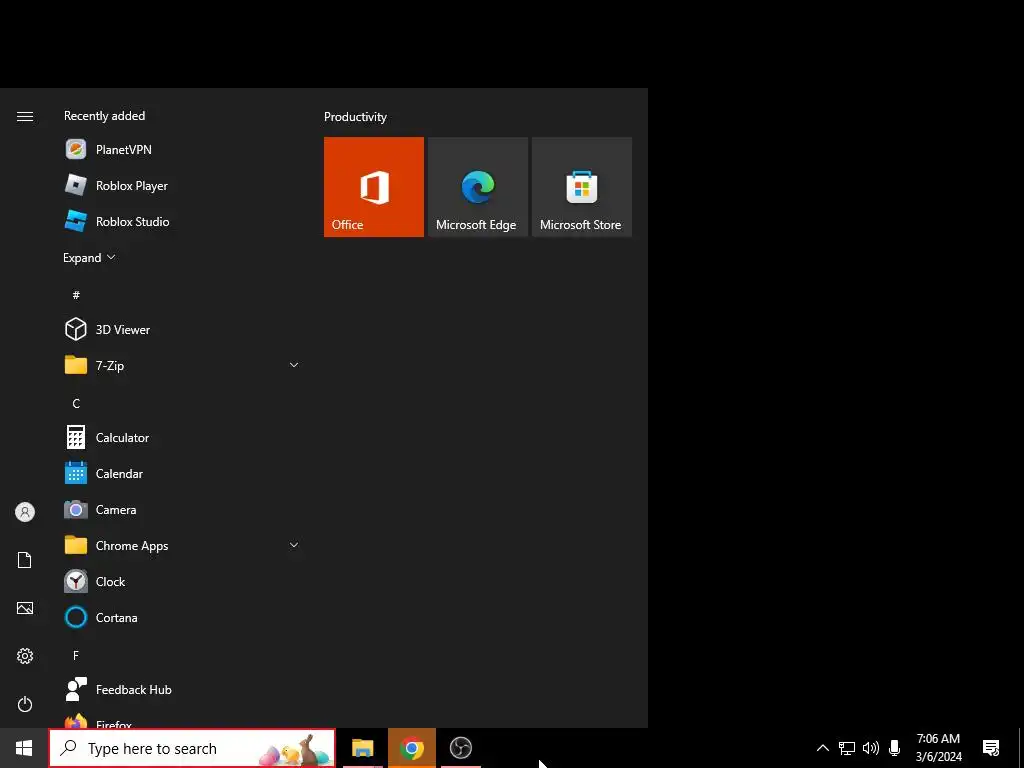This screenshot has width=1024, height=768.
Task: Expand the 7-Zip folder chevron
Action: coord(294,365)
